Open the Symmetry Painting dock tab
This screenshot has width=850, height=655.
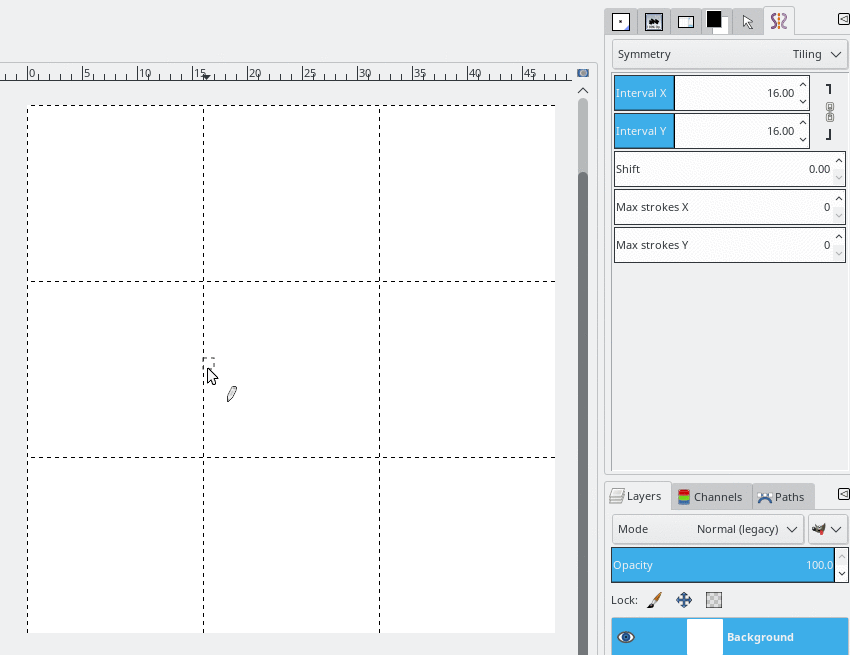(778, 22)
